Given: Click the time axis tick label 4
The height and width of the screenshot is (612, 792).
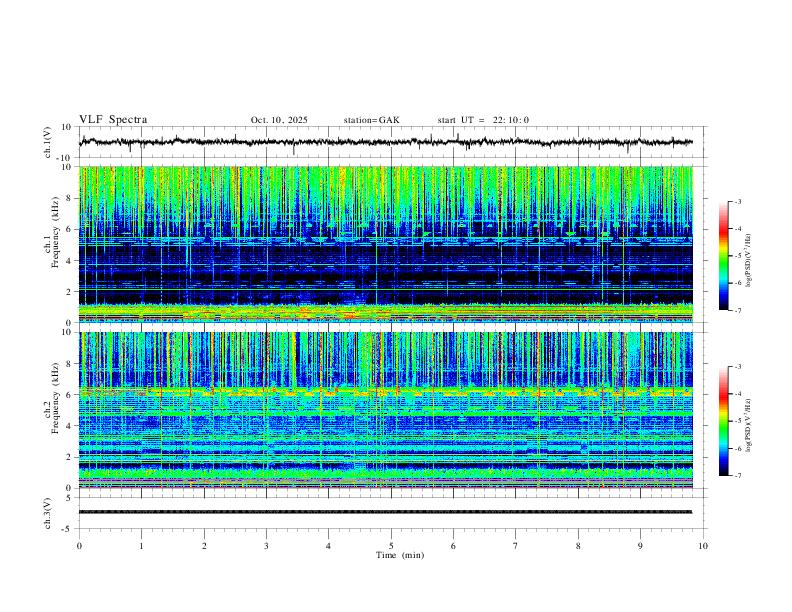Looking at the screenshot, I should pyautogui.click(x=329, y=546).
